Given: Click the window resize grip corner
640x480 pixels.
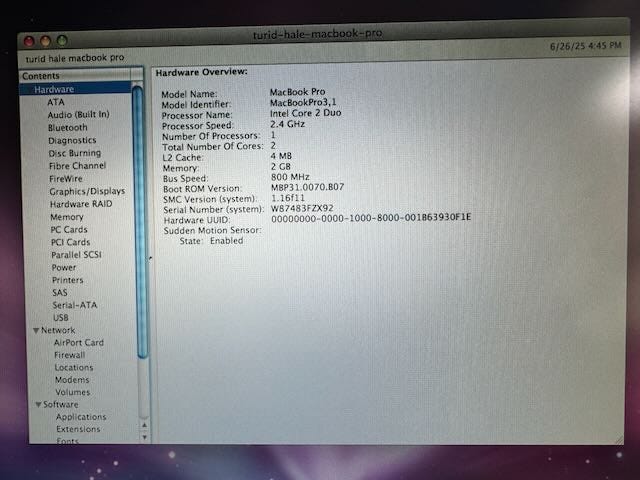Looking at the screenshot, I should click(x=619, y=440).
